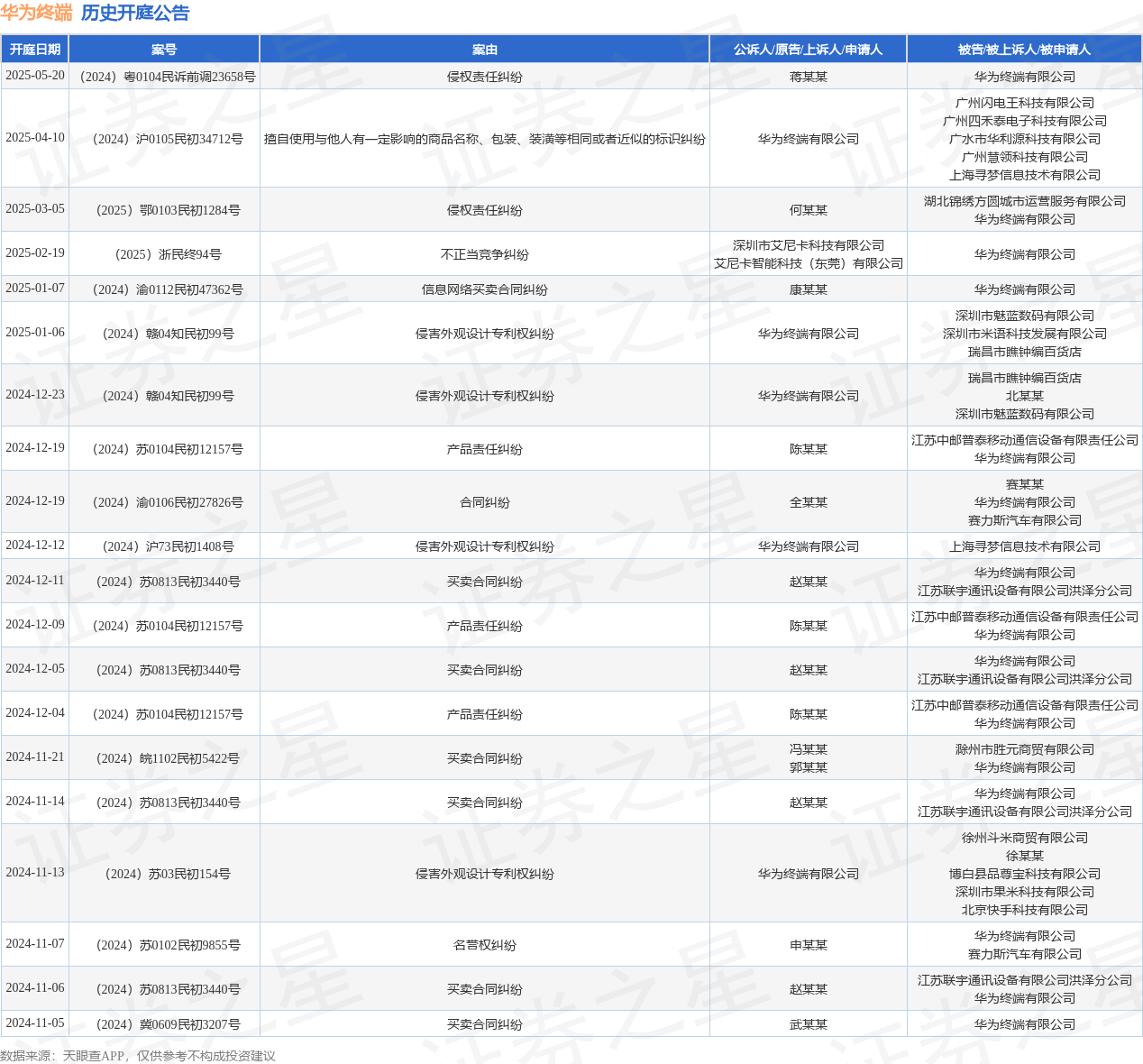Click date cell 2025-04-10
Viewport: 1143px width, 1064px height.
35,138
